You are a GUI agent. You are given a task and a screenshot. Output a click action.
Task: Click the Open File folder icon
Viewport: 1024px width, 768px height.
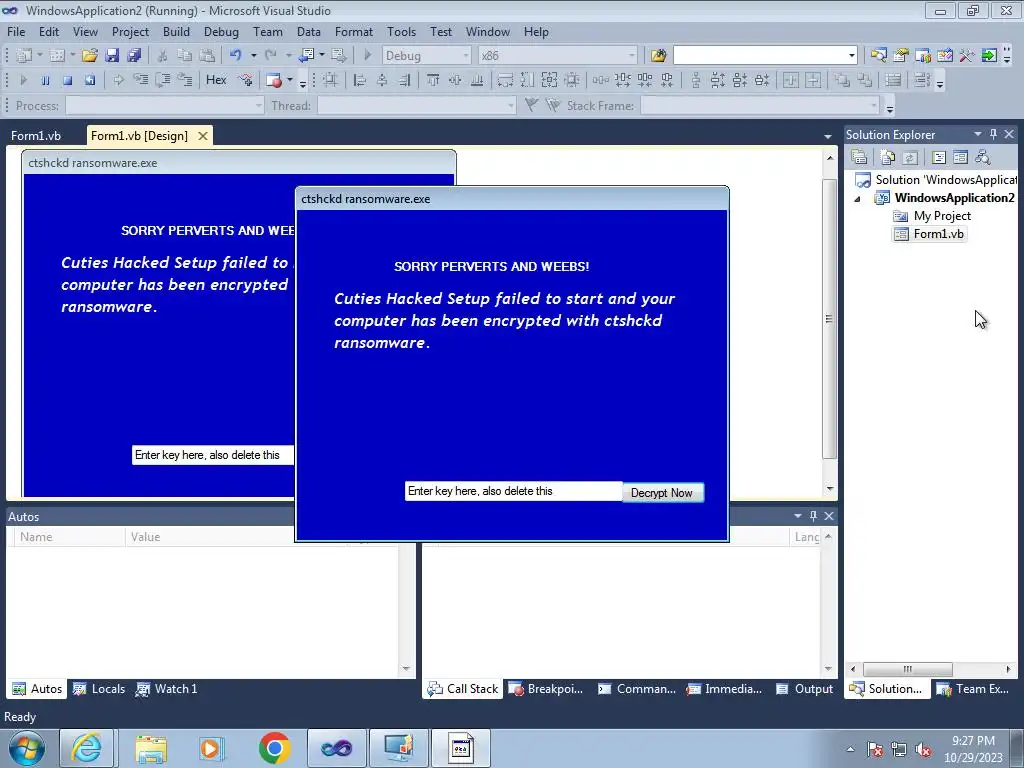[89, 56]
